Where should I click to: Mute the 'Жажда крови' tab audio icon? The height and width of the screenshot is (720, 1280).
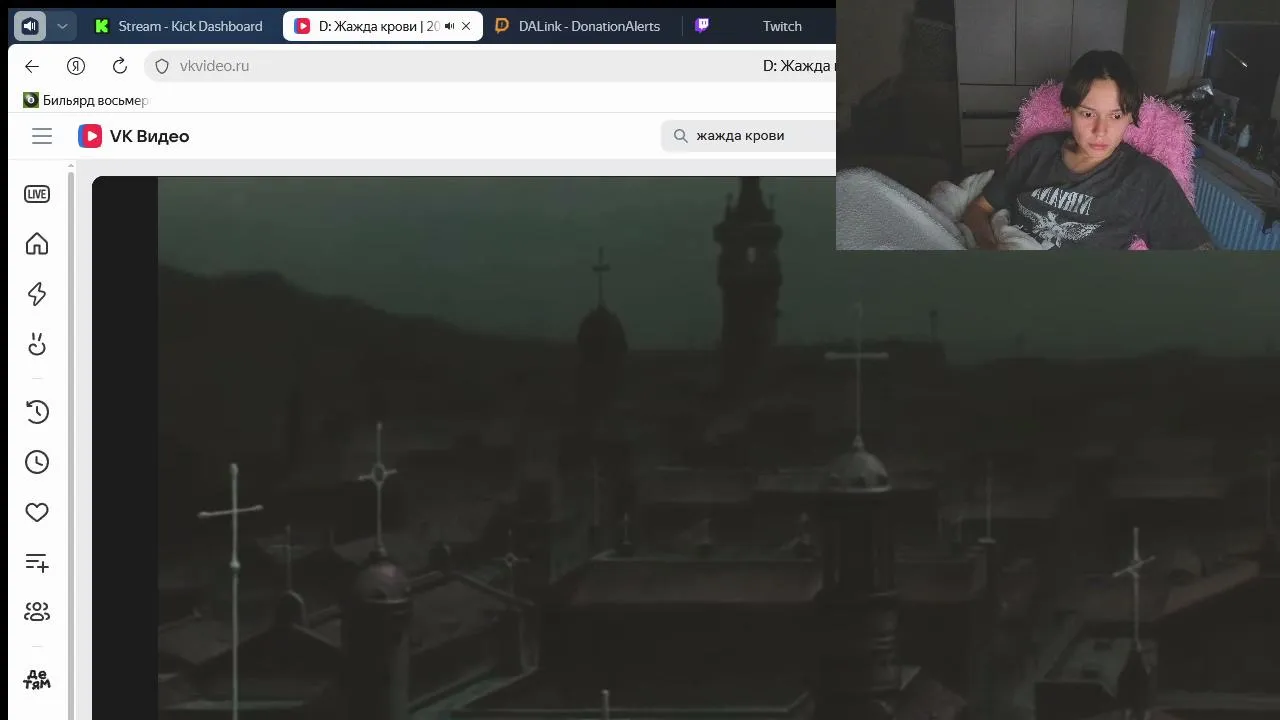coord(449,26)
